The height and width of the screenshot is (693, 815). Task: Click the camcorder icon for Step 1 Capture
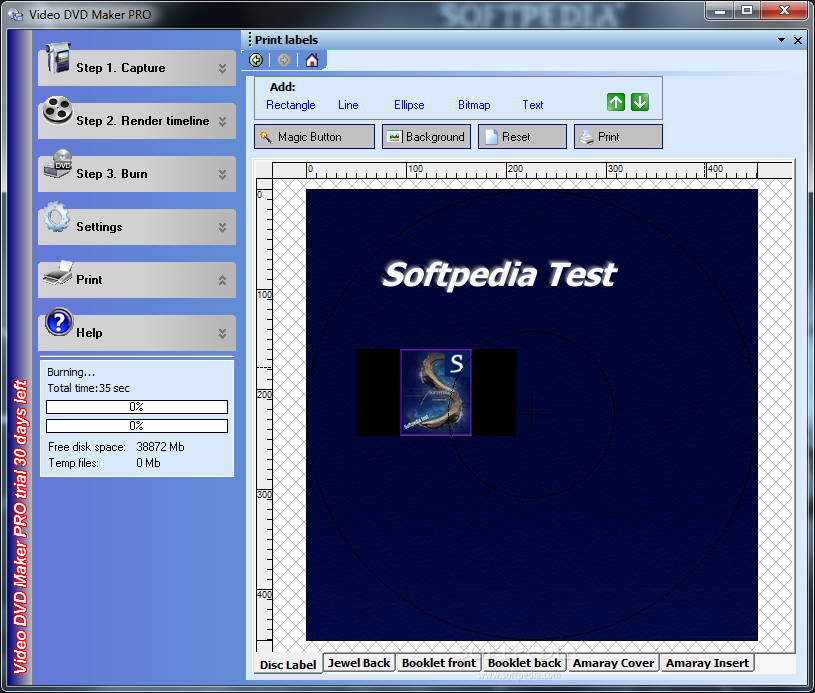(x=57, y=58)
